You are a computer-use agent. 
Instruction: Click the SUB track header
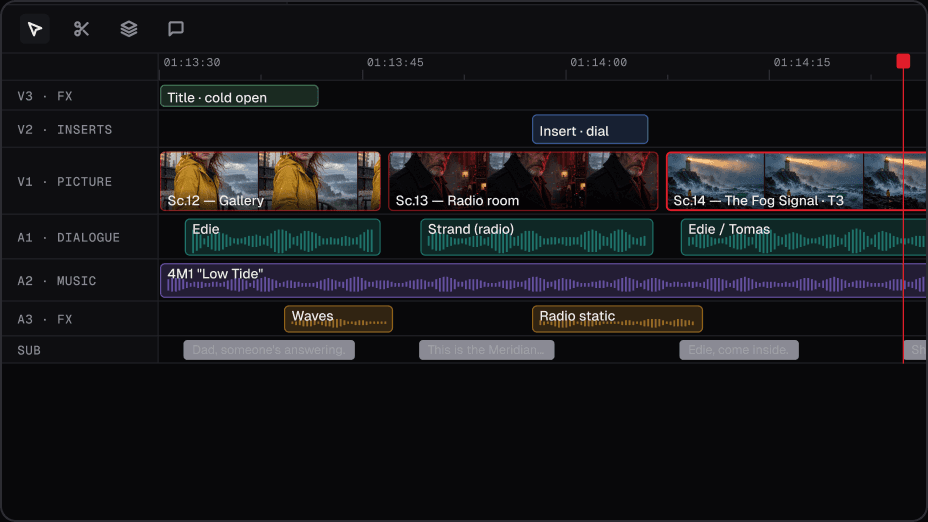pyautogui.click(x=80, y=350)
